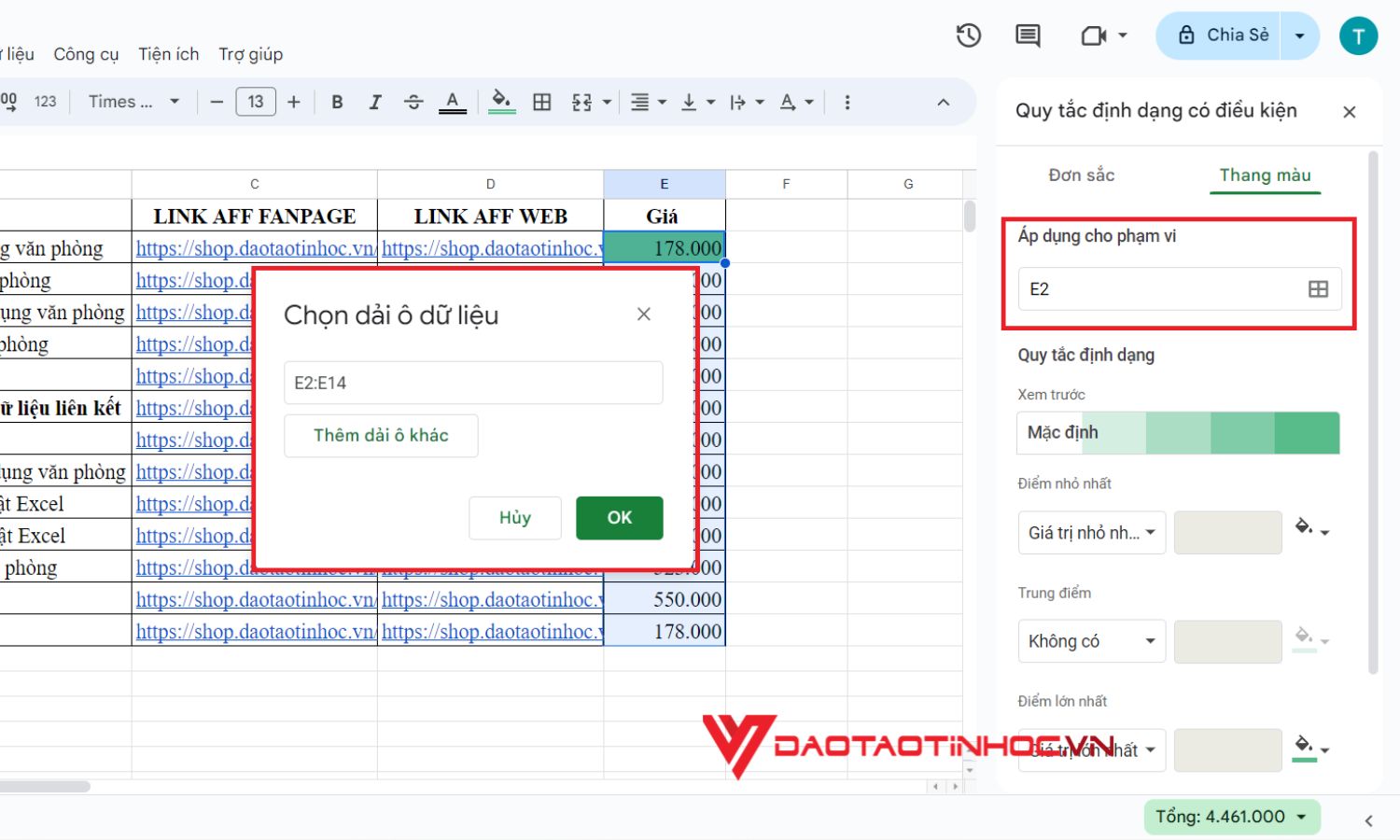Screen dimensions: 1400x840
Task: Open the fill color tool
Action: pyautogui.click(x=501, y=102)
